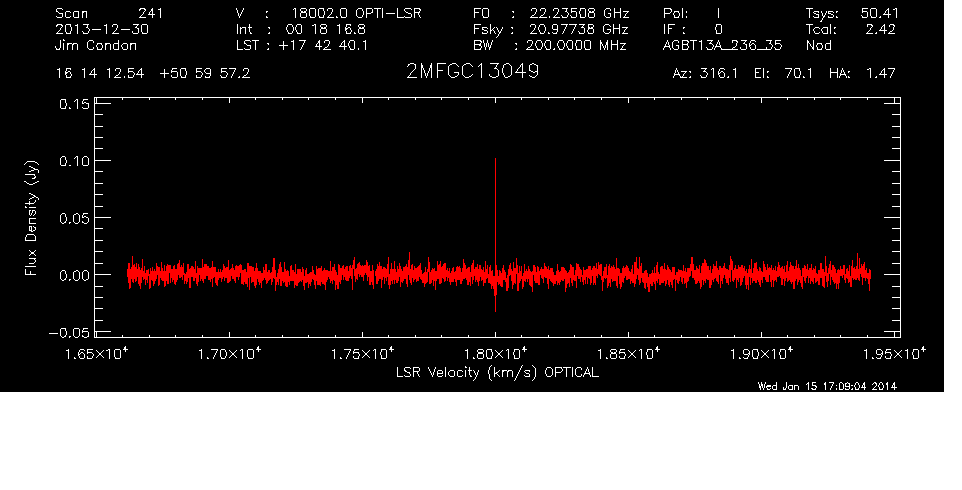The height and width of the screenshot is (490, 962).
Task: Click the sky frequency 20.97738 GHz
Action: [579, 29]
